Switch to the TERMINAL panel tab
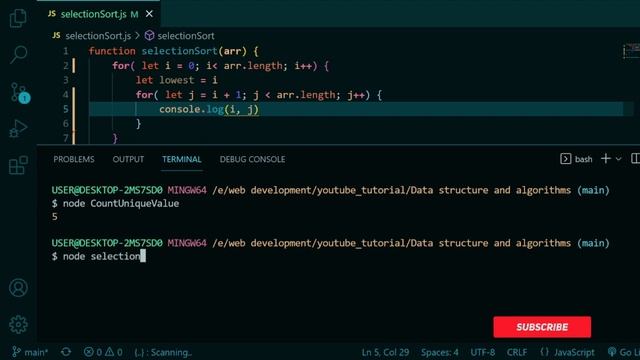This screenshot has width=640, height=360. point(182,159)
